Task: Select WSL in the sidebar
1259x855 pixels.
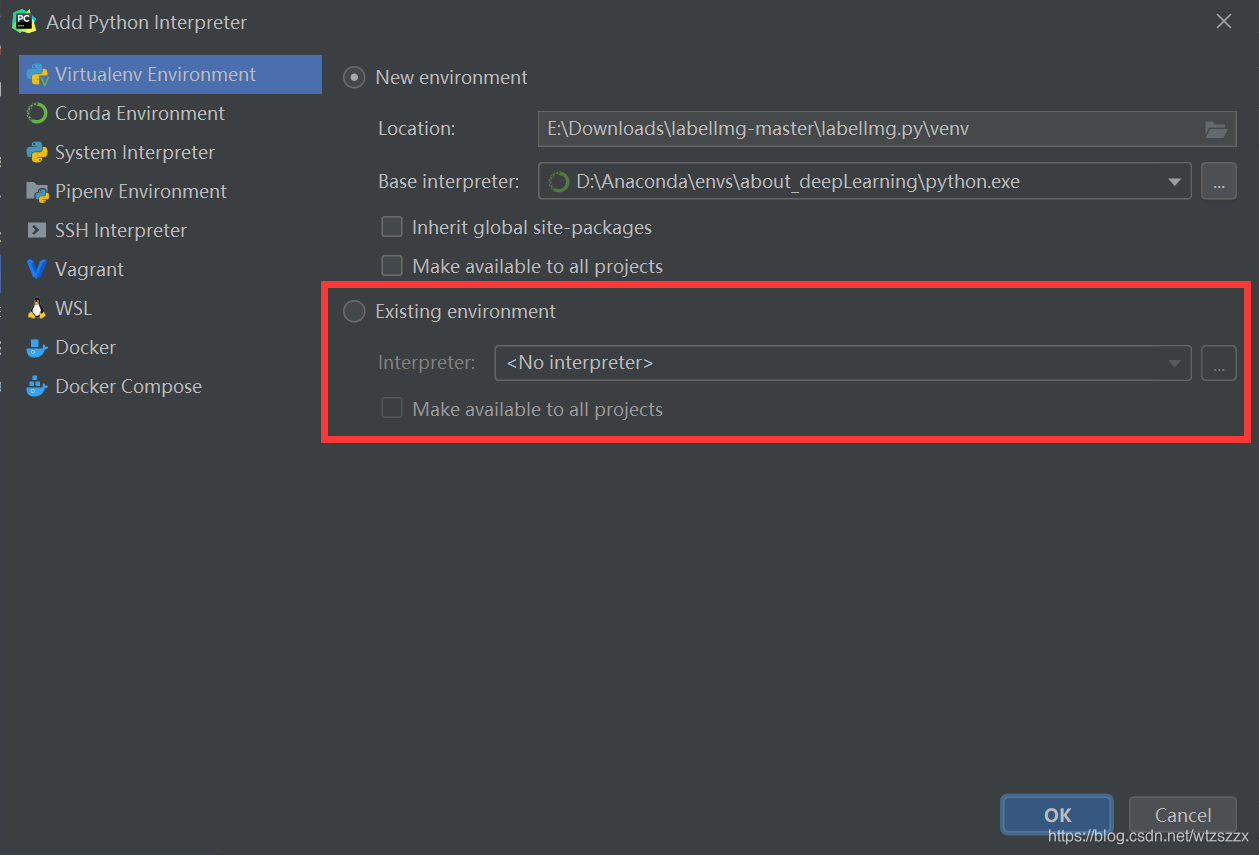Action: pos(171,309)
